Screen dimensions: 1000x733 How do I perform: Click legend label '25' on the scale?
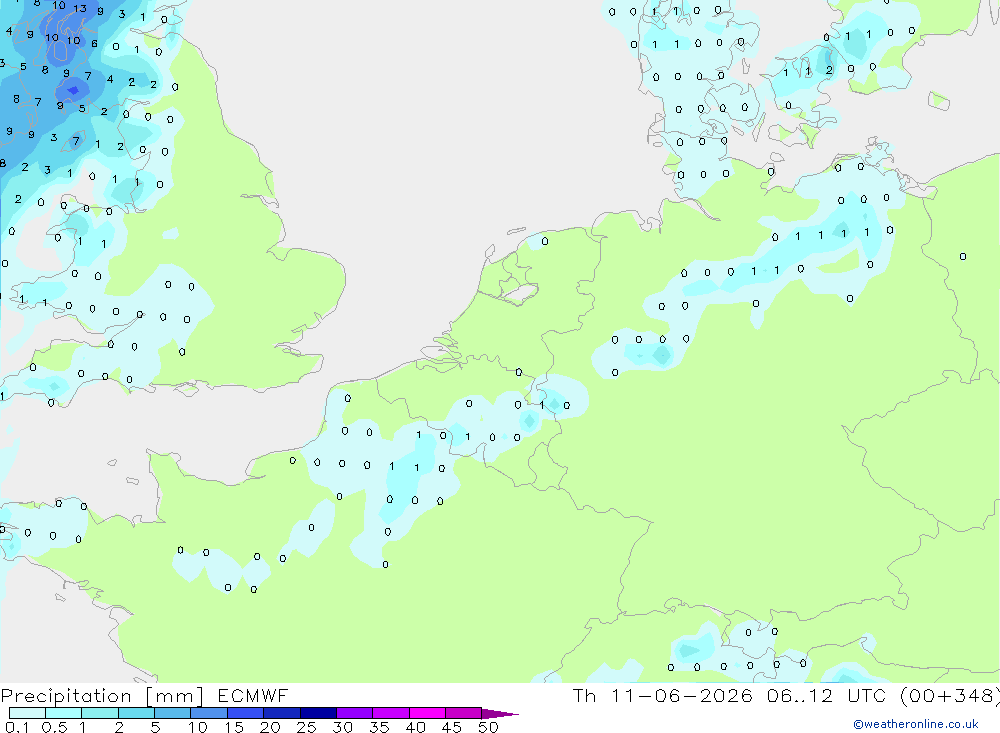(307, 727)
